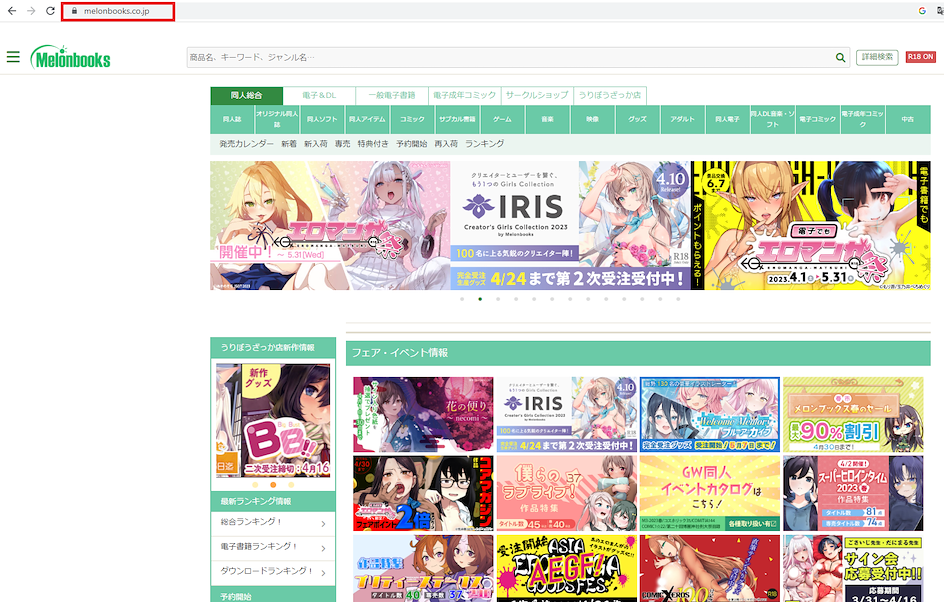Image resolution: width=944 pixels, height=602 pixels.
Task: Reload the page with the refresh icon
Action: [x=51, y=11]
